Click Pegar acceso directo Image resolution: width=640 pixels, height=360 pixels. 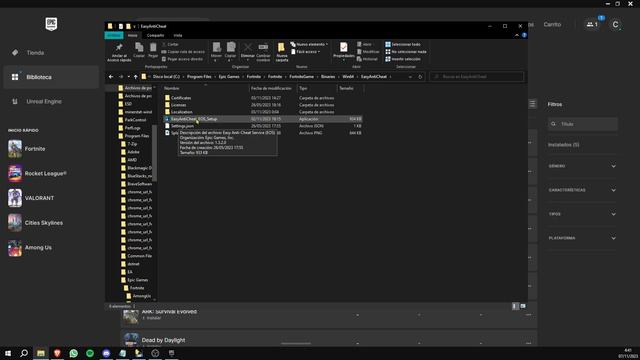tap(182, 59)
